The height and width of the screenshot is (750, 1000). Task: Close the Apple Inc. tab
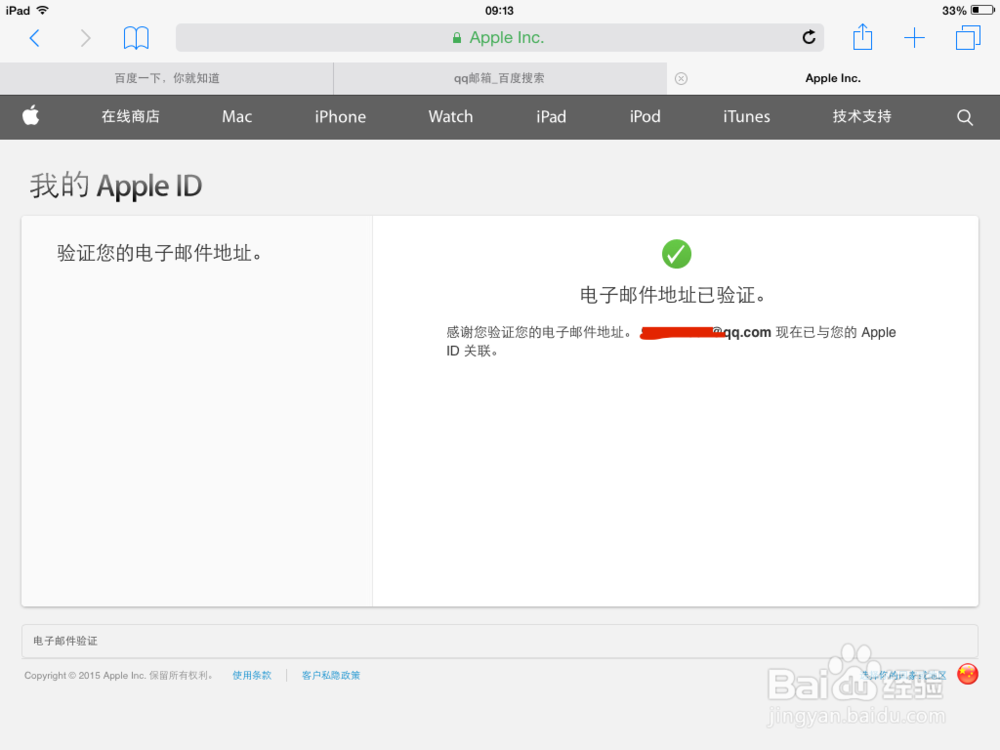pyautogui.click(x=681, y=78)
